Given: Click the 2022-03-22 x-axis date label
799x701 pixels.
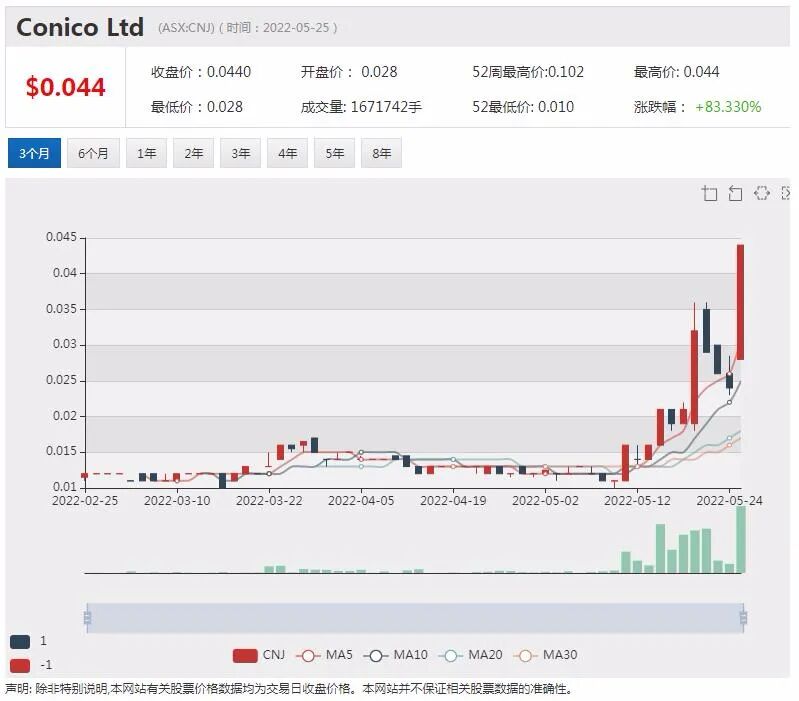Looking at the screenshot, I should (269, 501).
